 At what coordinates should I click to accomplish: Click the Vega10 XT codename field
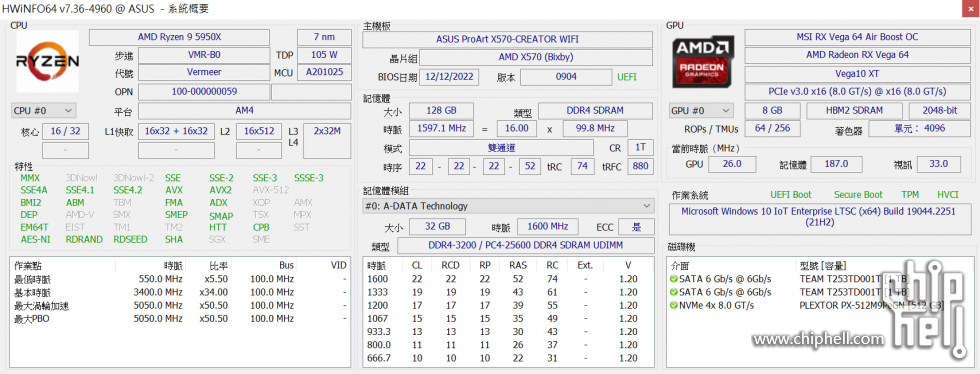pos(857,74)
